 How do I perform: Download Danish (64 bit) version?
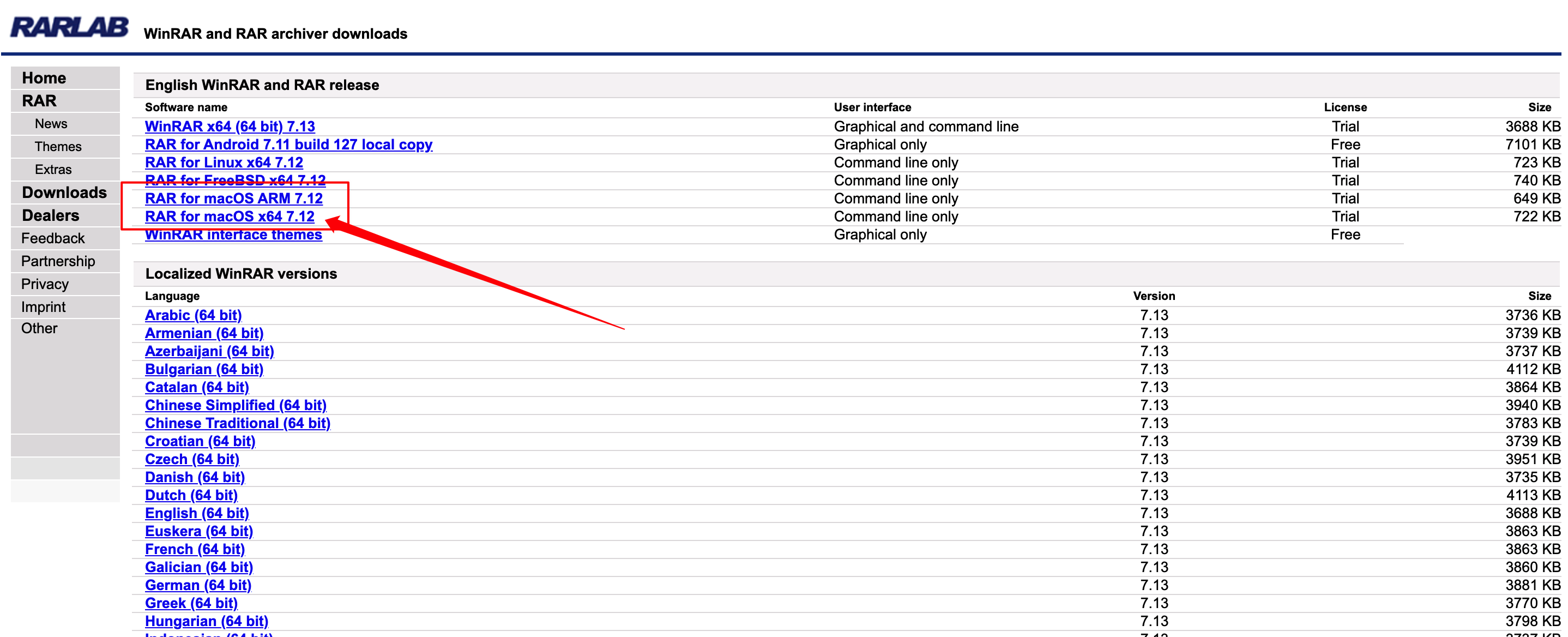(x=195, y=477)
